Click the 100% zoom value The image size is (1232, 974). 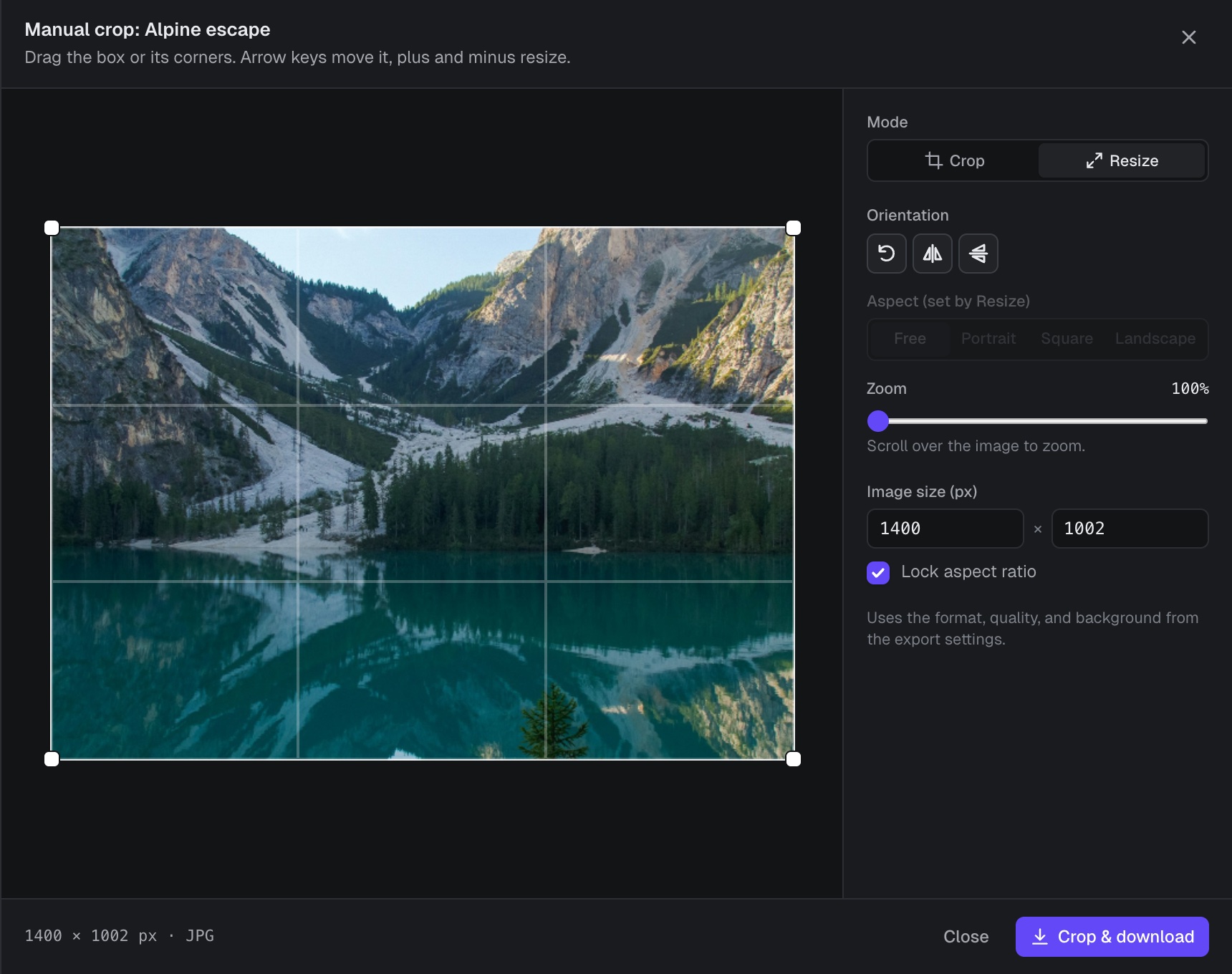tap(1190, 389)
